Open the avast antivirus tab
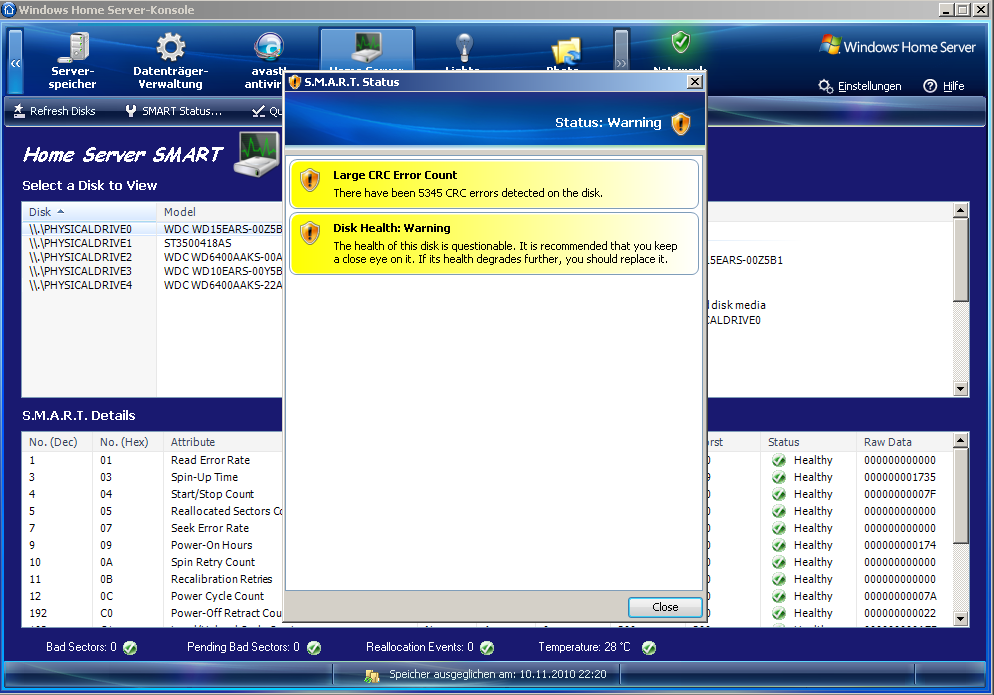This screenshot has width=994, height=695. pyautogui.click(x=266, y=61)
